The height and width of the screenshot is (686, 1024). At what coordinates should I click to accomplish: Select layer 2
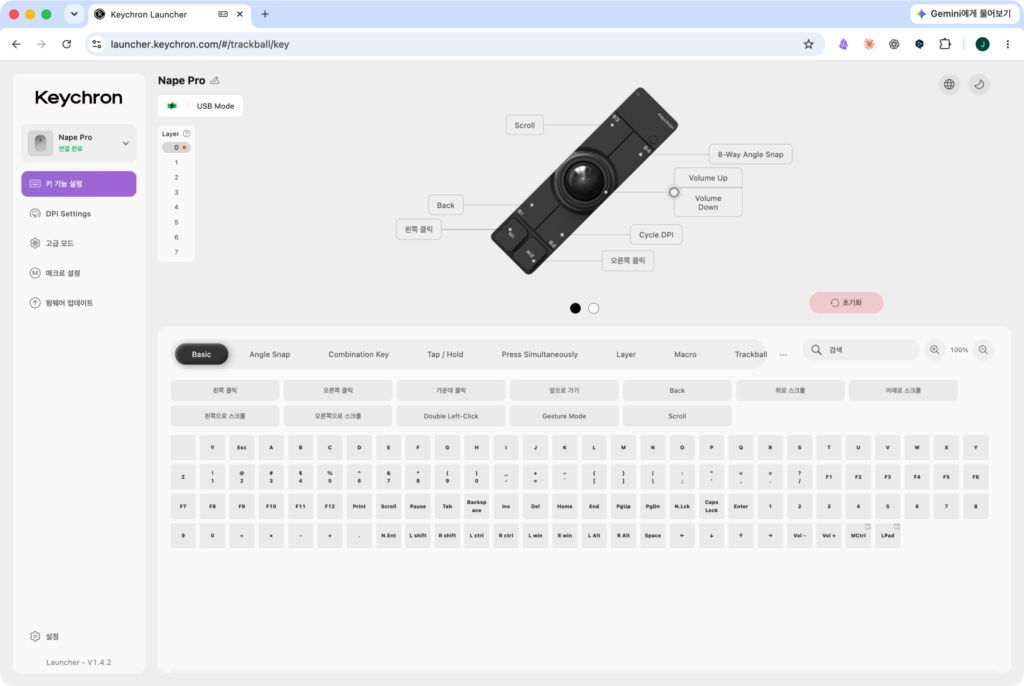(x=176, y=178)
